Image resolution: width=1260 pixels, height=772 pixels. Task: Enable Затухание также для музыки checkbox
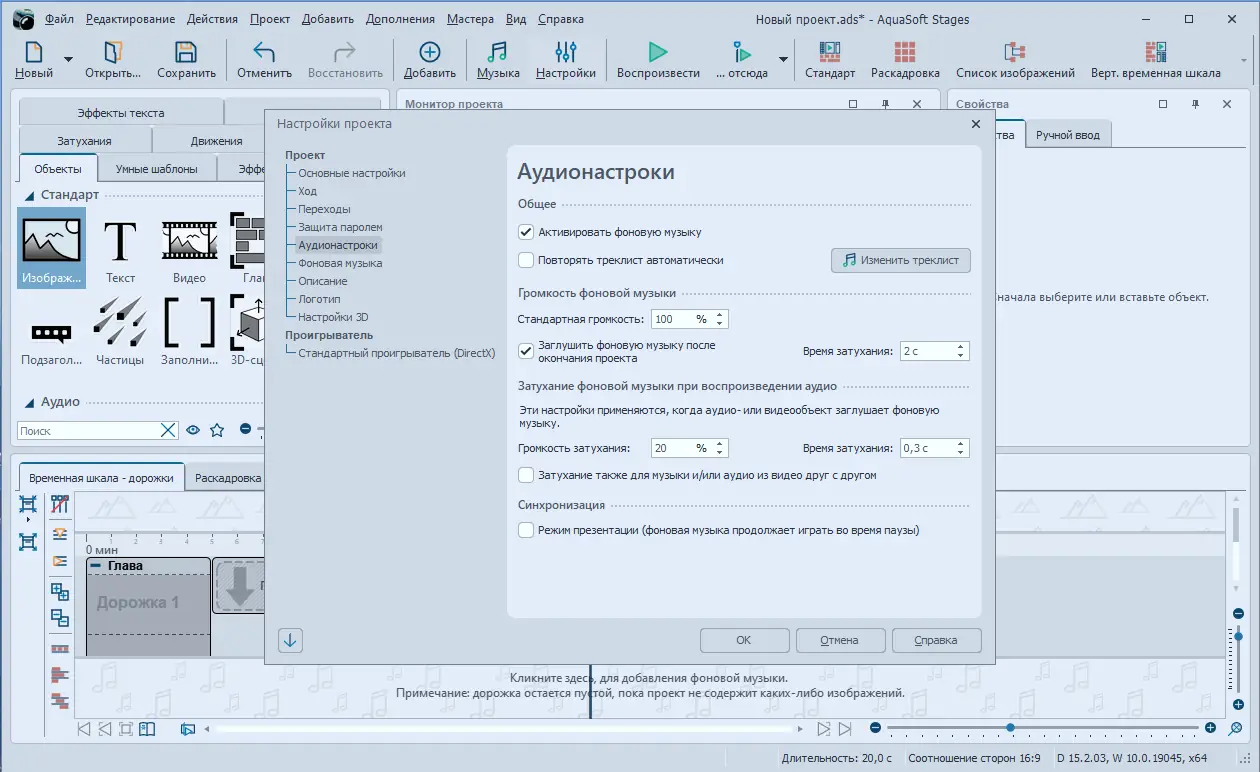(x=526, y=475)
